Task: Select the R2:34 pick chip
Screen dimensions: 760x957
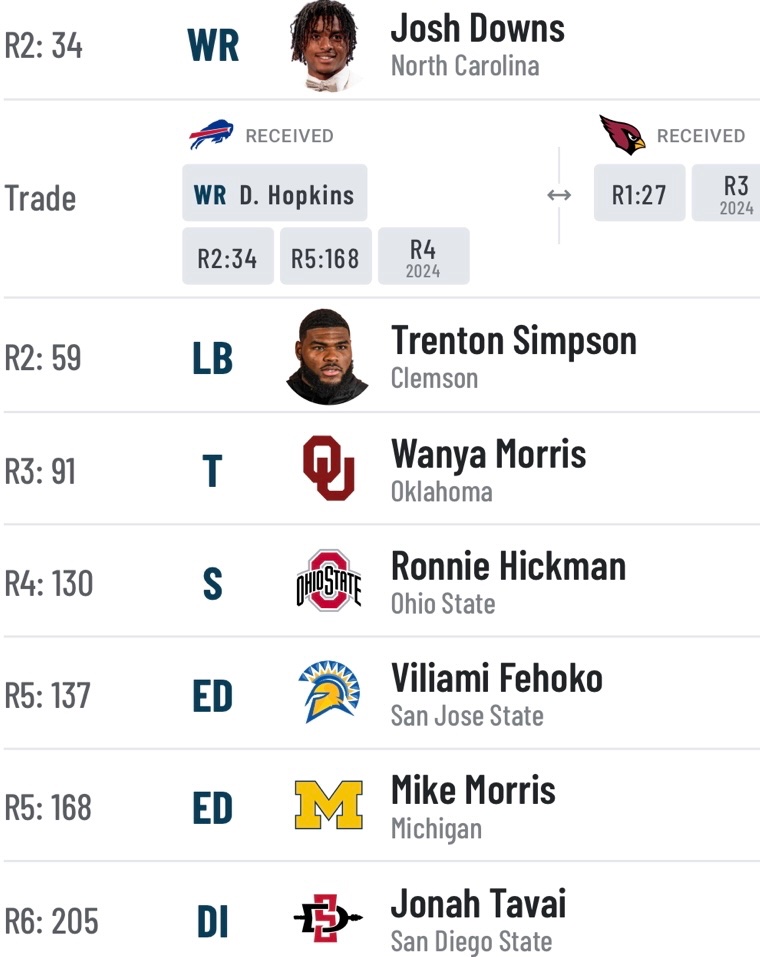Action: [x=228, y=256]
